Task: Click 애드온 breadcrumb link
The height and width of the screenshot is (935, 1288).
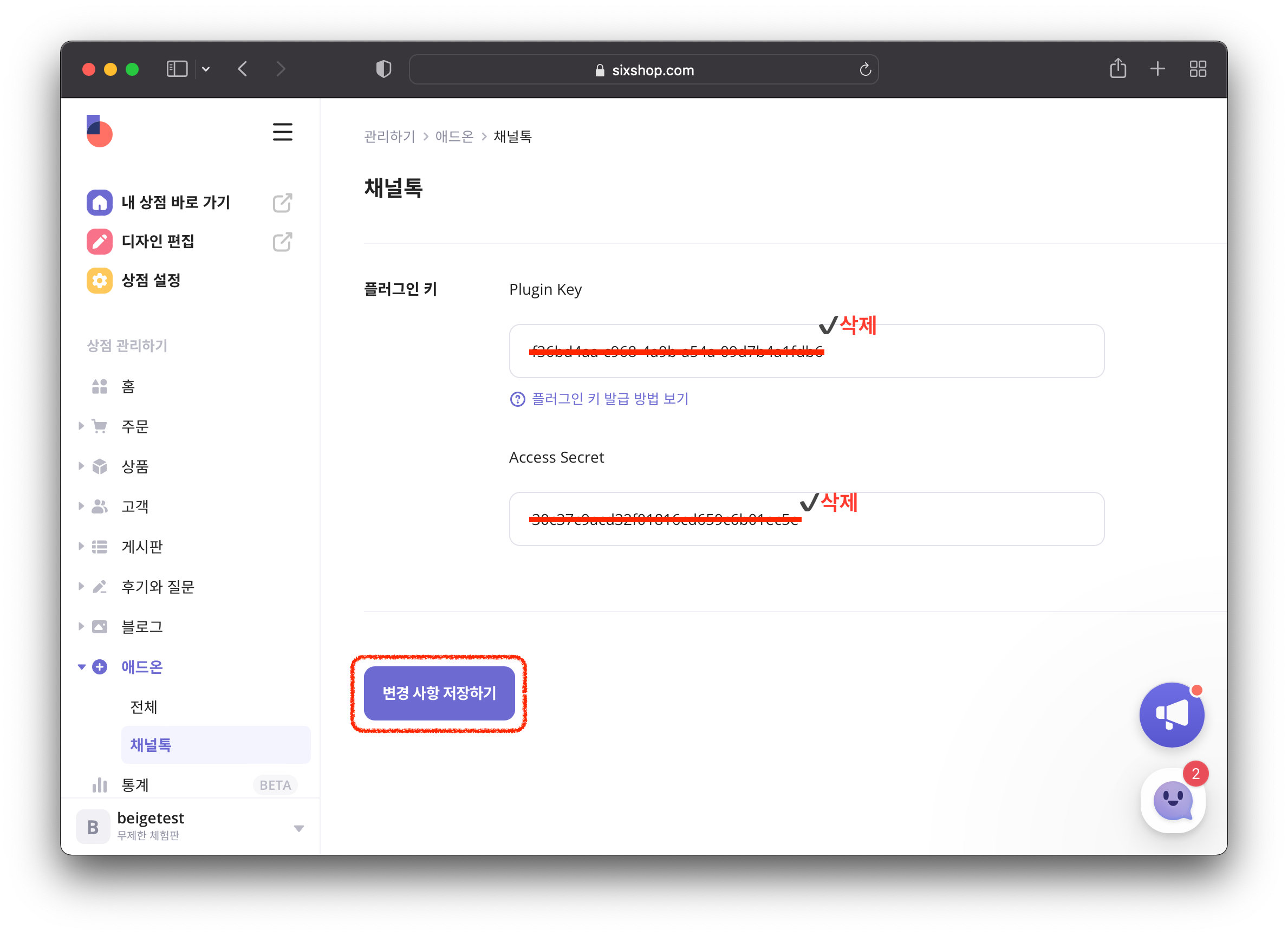Action: (x=454, y=137)
